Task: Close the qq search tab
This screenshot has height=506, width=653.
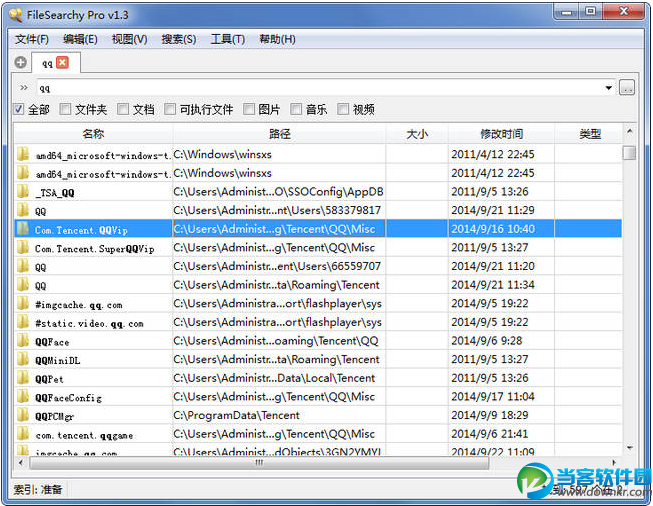Action: (x=62, y=62)
